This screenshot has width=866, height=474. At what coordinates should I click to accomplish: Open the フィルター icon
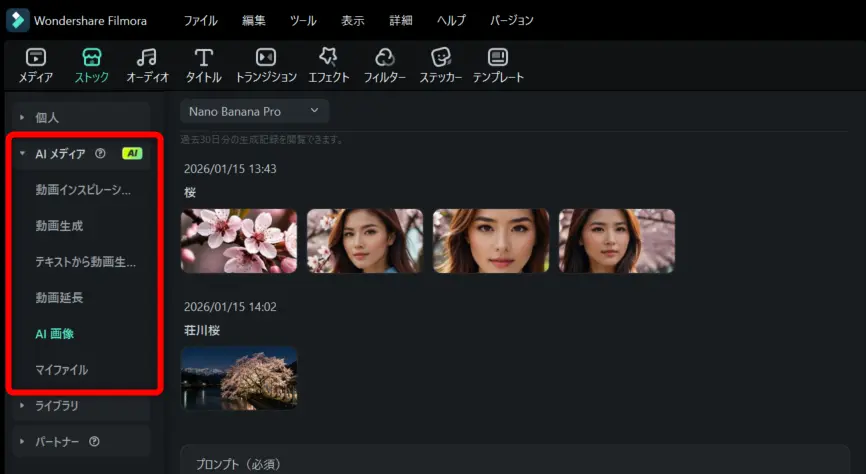384,57
